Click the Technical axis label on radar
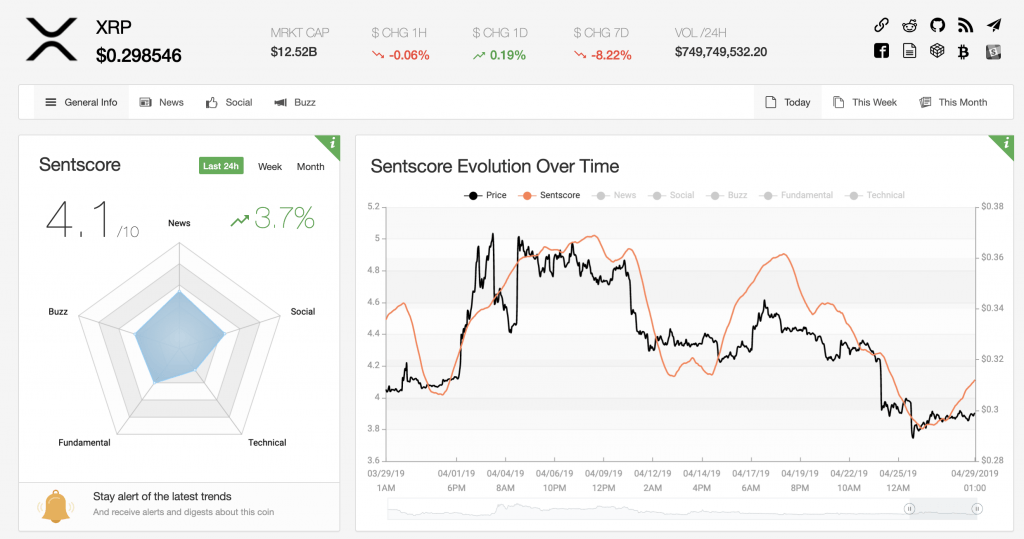The height and width of the screenshot is (539, 1024). tap(267, 442)
